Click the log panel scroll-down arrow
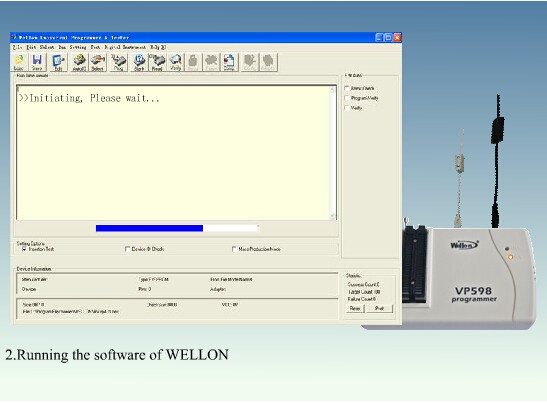Image resolution: width=547 pixels, height=403 pixels. pos(332,216)
